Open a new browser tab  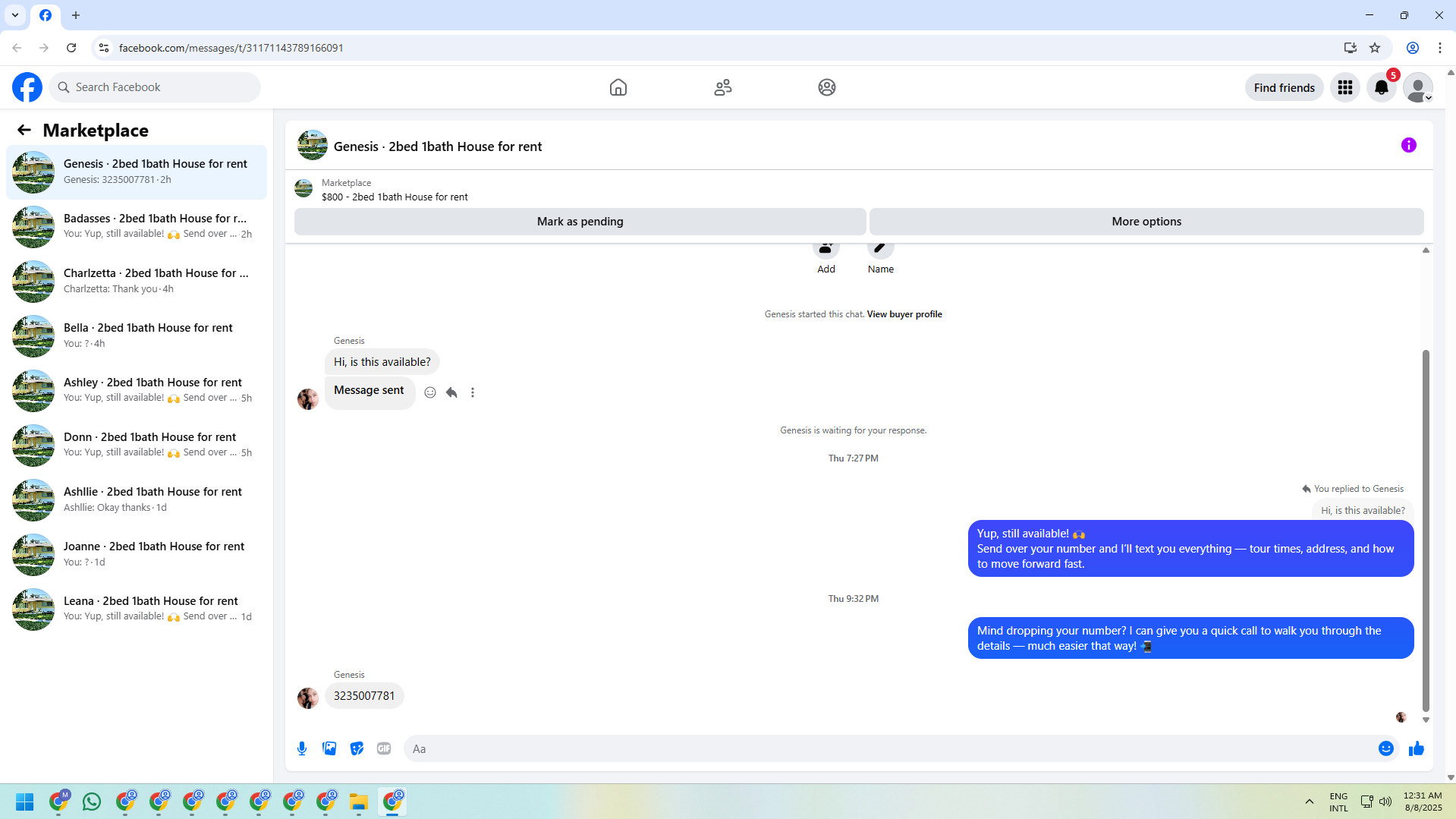point(76,15)
